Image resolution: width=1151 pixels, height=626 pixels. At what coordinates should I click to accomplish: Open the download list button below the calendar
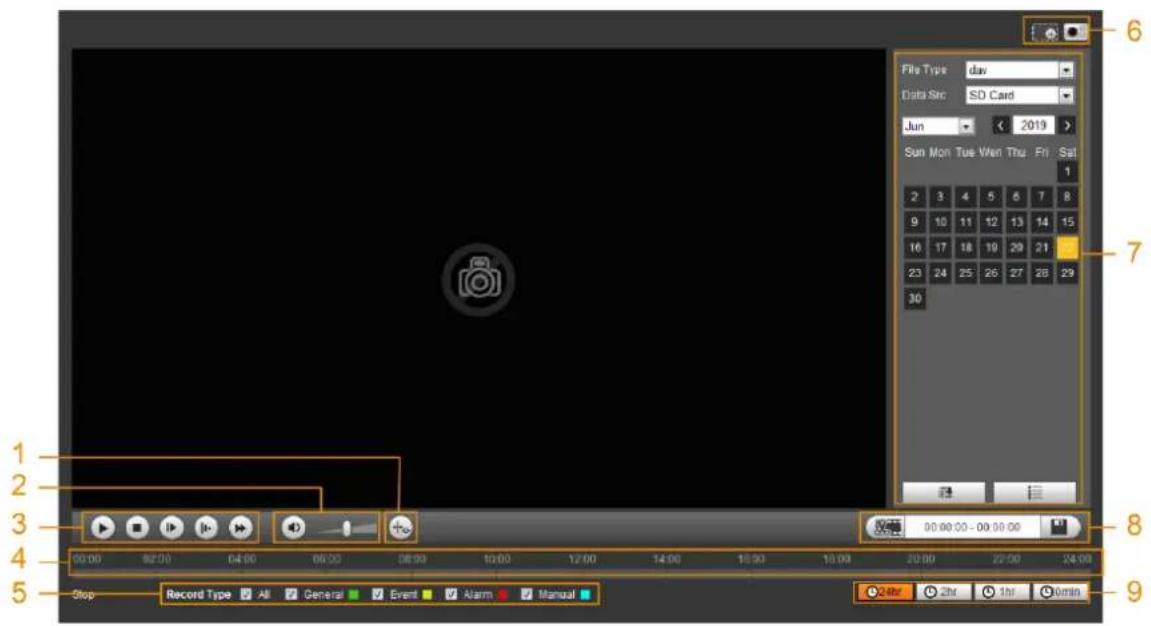(944, 492)
